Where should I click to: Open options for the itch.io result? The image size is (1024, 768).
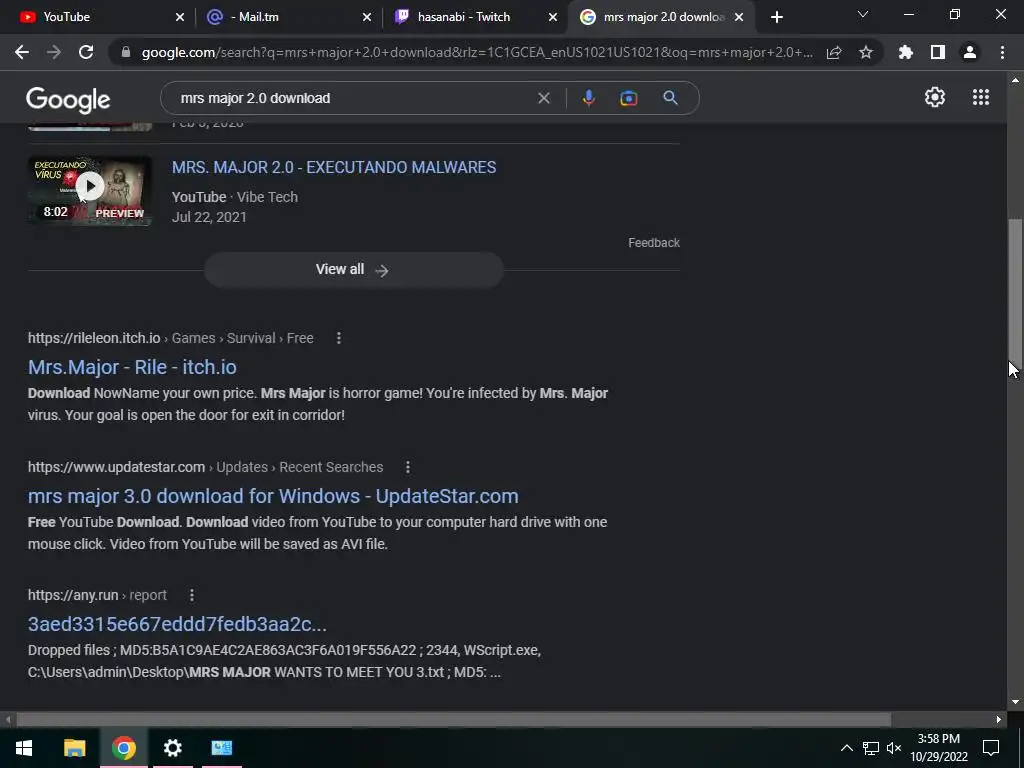click(x=338, y=338)
